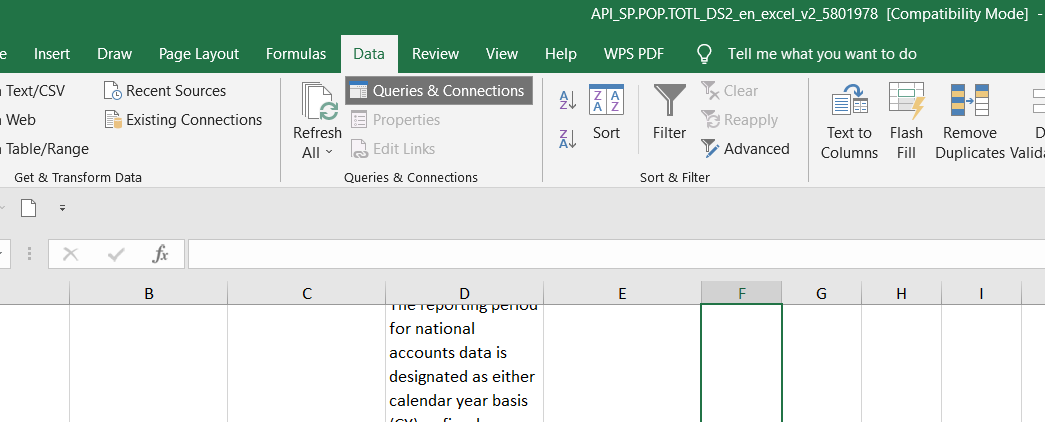
Task: Open Advanced filter options
Action: pyautogui.click(x=745, y=149)
